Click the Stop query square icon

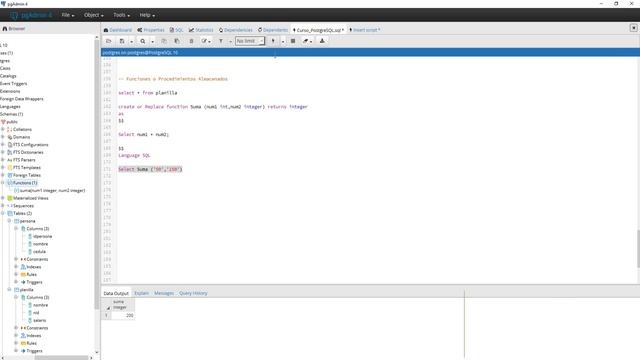293,41
